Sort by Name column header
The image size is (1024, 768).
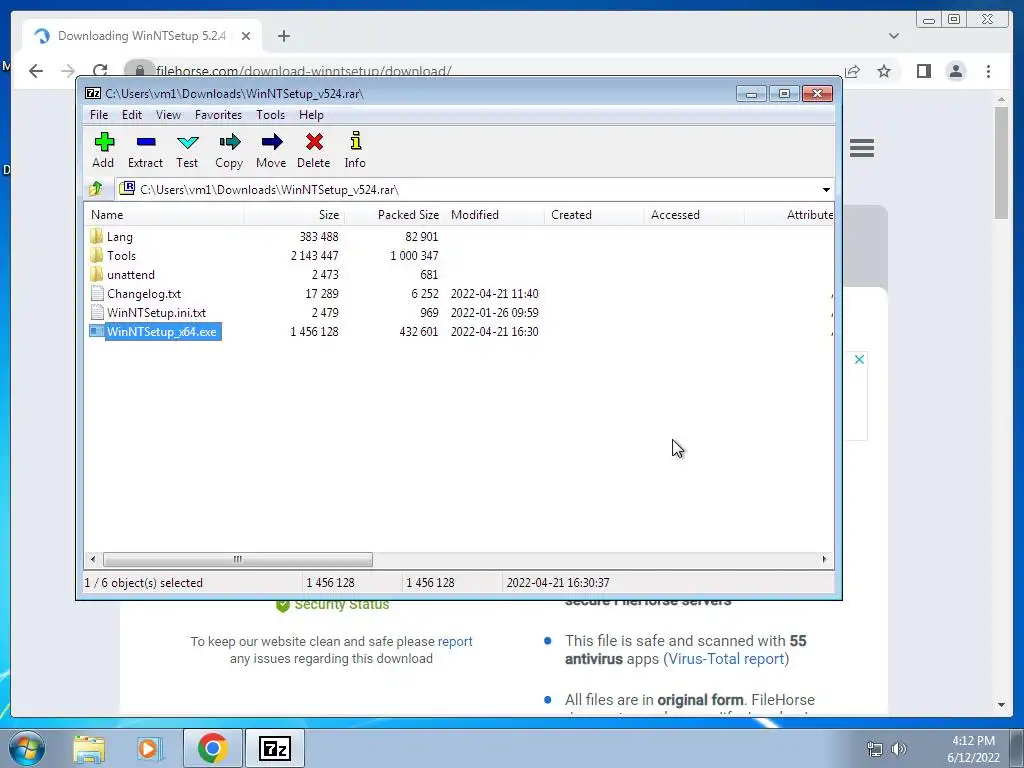click(x=165, y=215)
